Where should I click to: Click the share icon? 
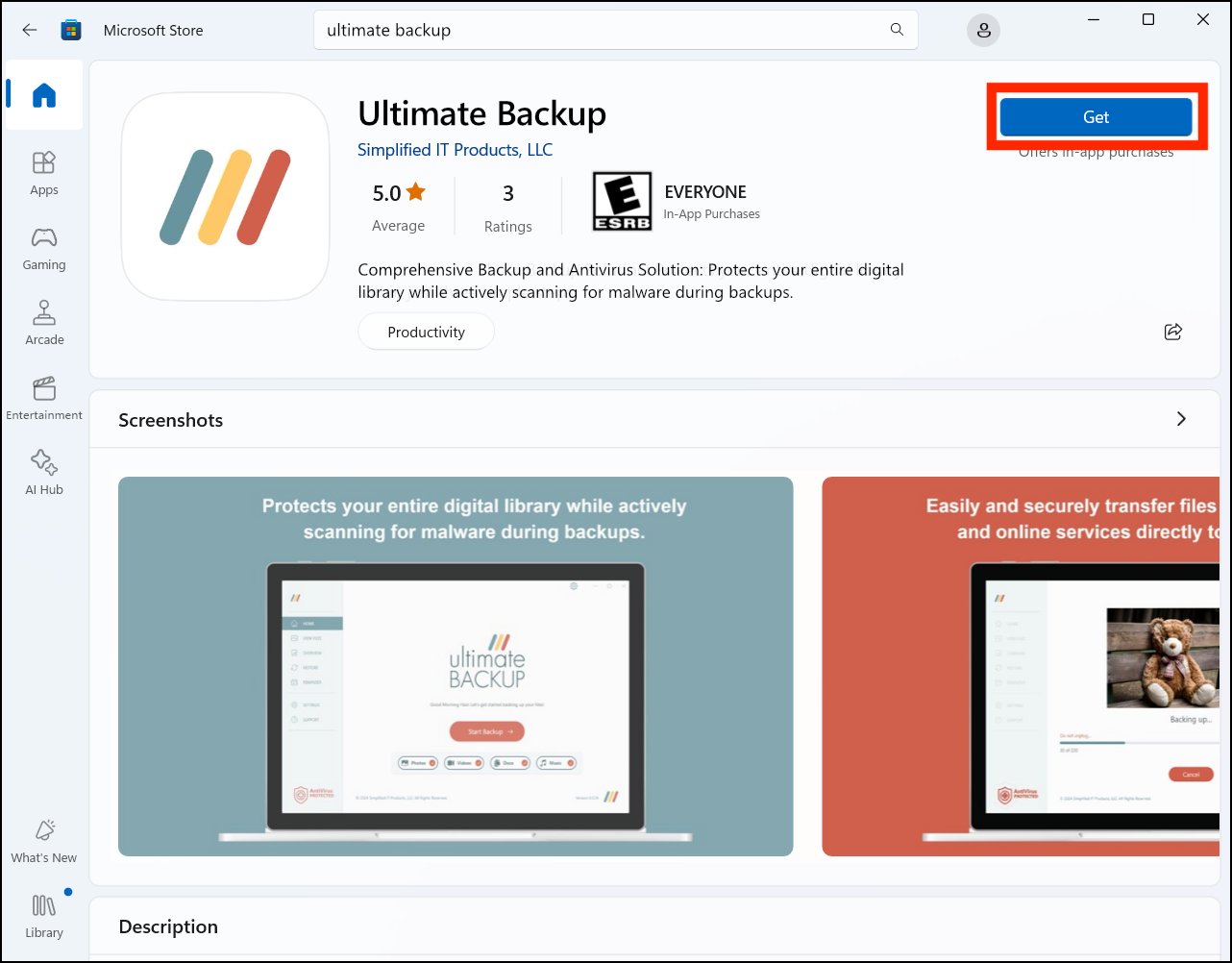click(x=1172, y=332)
